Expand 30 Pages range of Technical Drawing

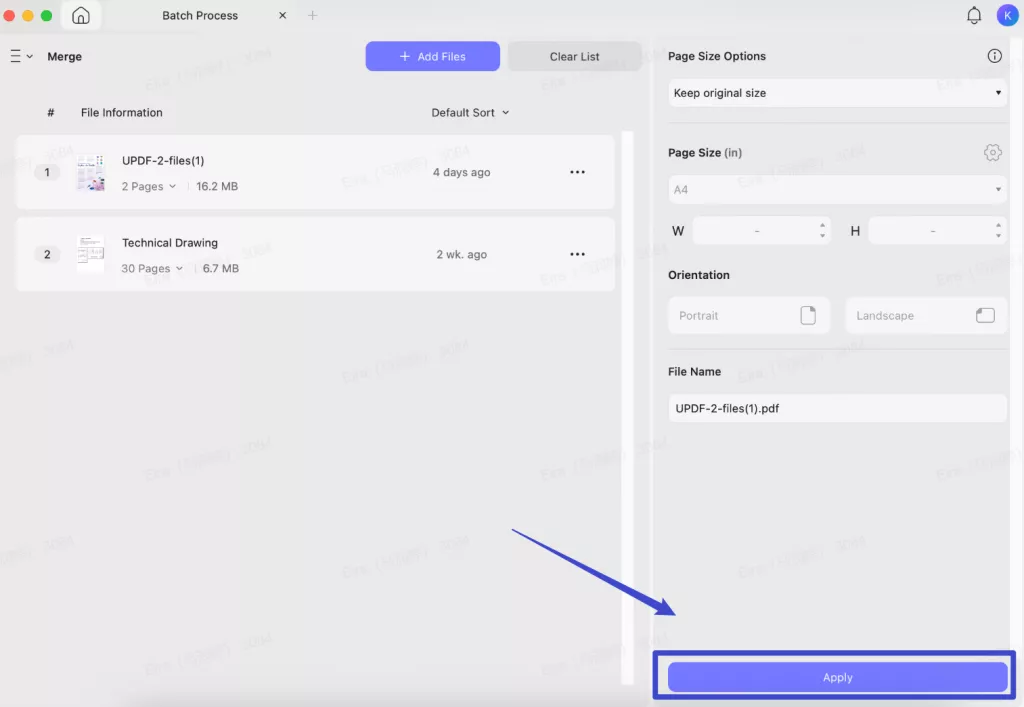point(152,268)
